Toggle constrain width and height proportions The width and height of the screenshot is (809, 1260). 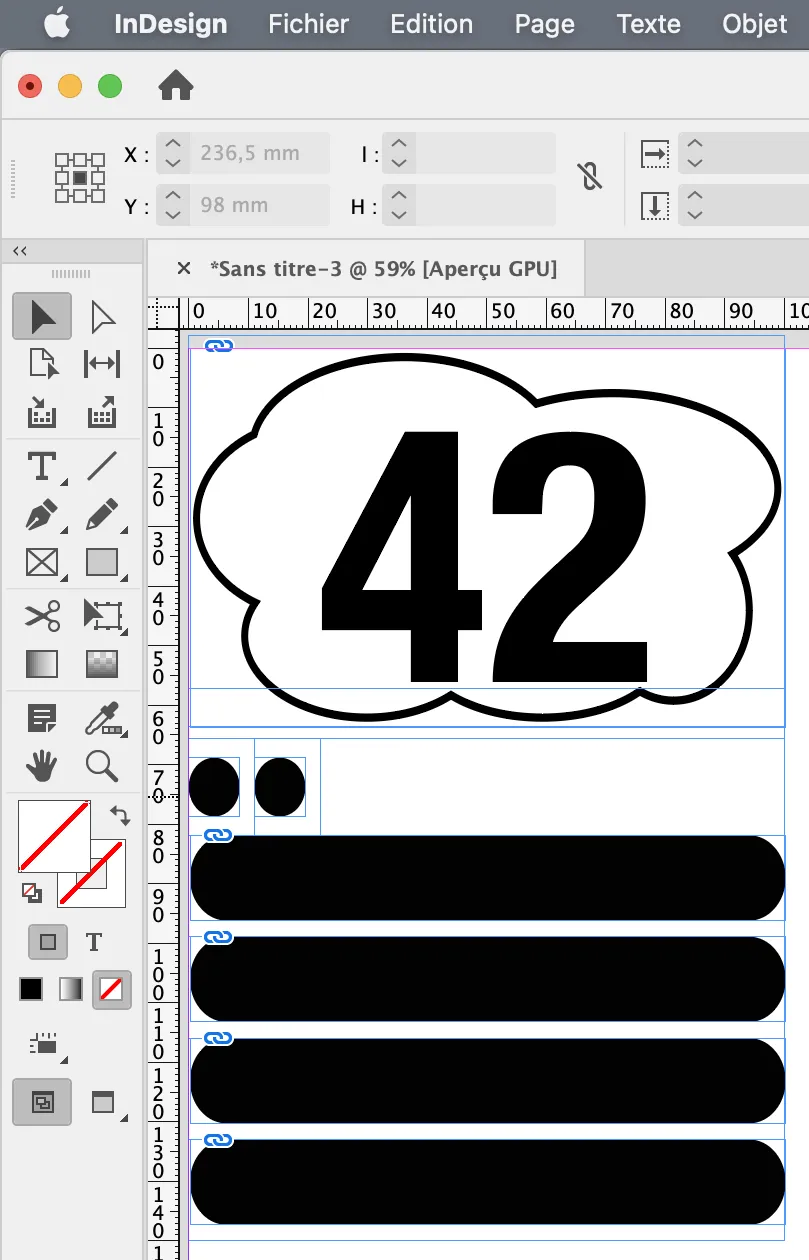[590, 177]
